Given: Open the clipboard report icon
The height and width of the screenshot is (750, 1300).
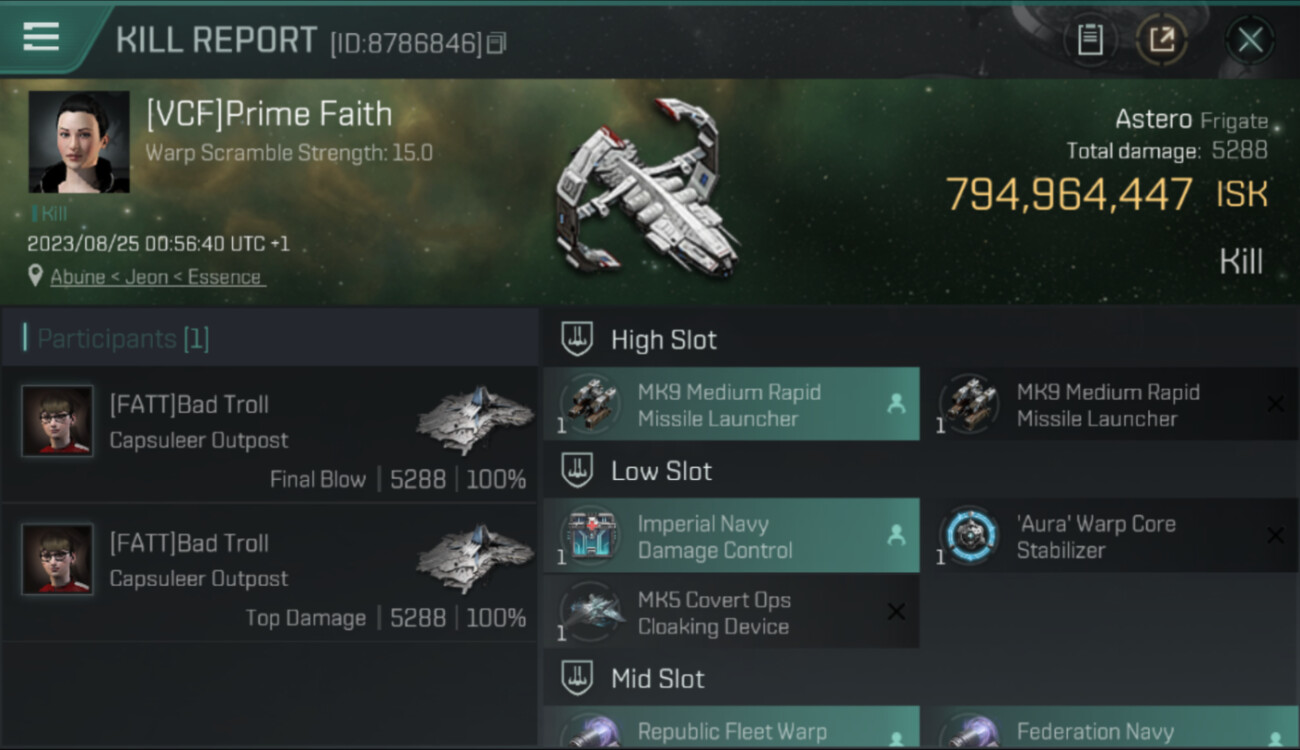Looking at the screenshot, I should click(1090, 40).
